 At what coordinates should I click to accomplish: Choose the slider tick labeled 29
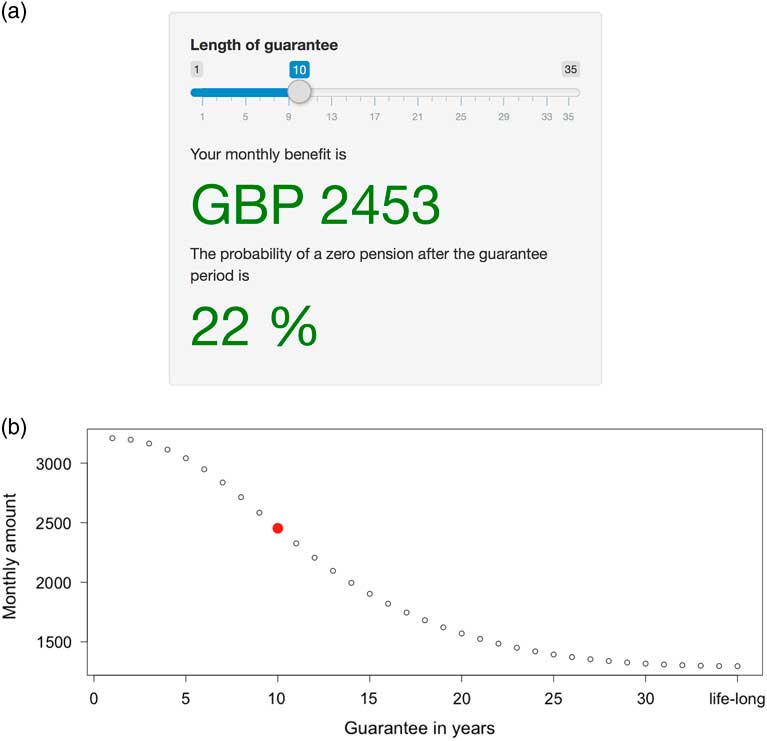[504, 117]
